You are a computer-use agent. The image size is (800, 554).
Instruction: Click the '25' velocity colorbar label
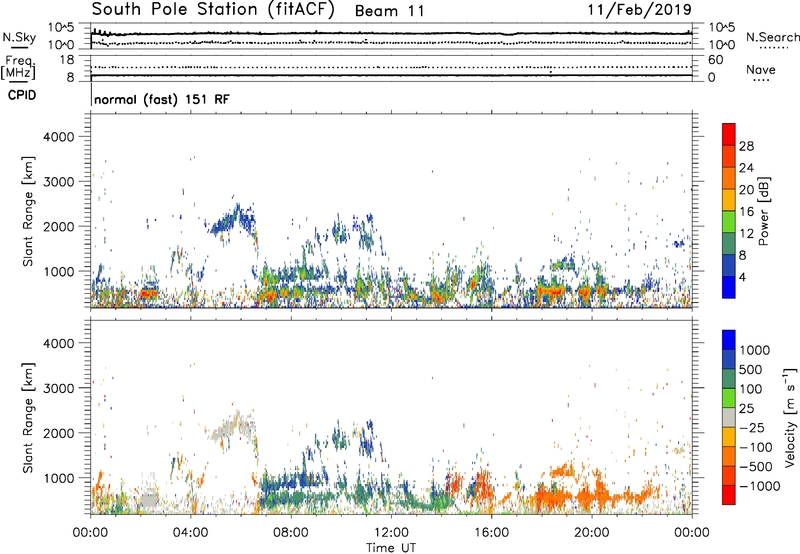746,409
